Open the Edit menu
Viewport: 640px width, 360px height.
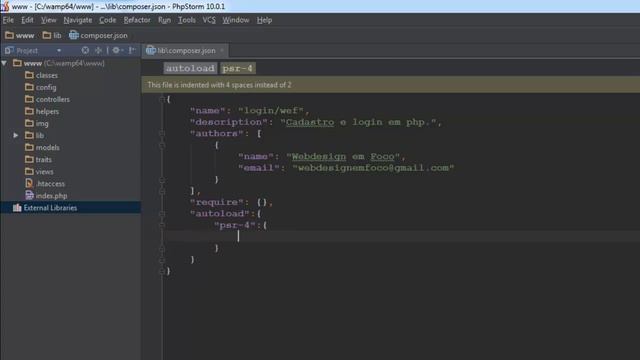click(27, 20)
